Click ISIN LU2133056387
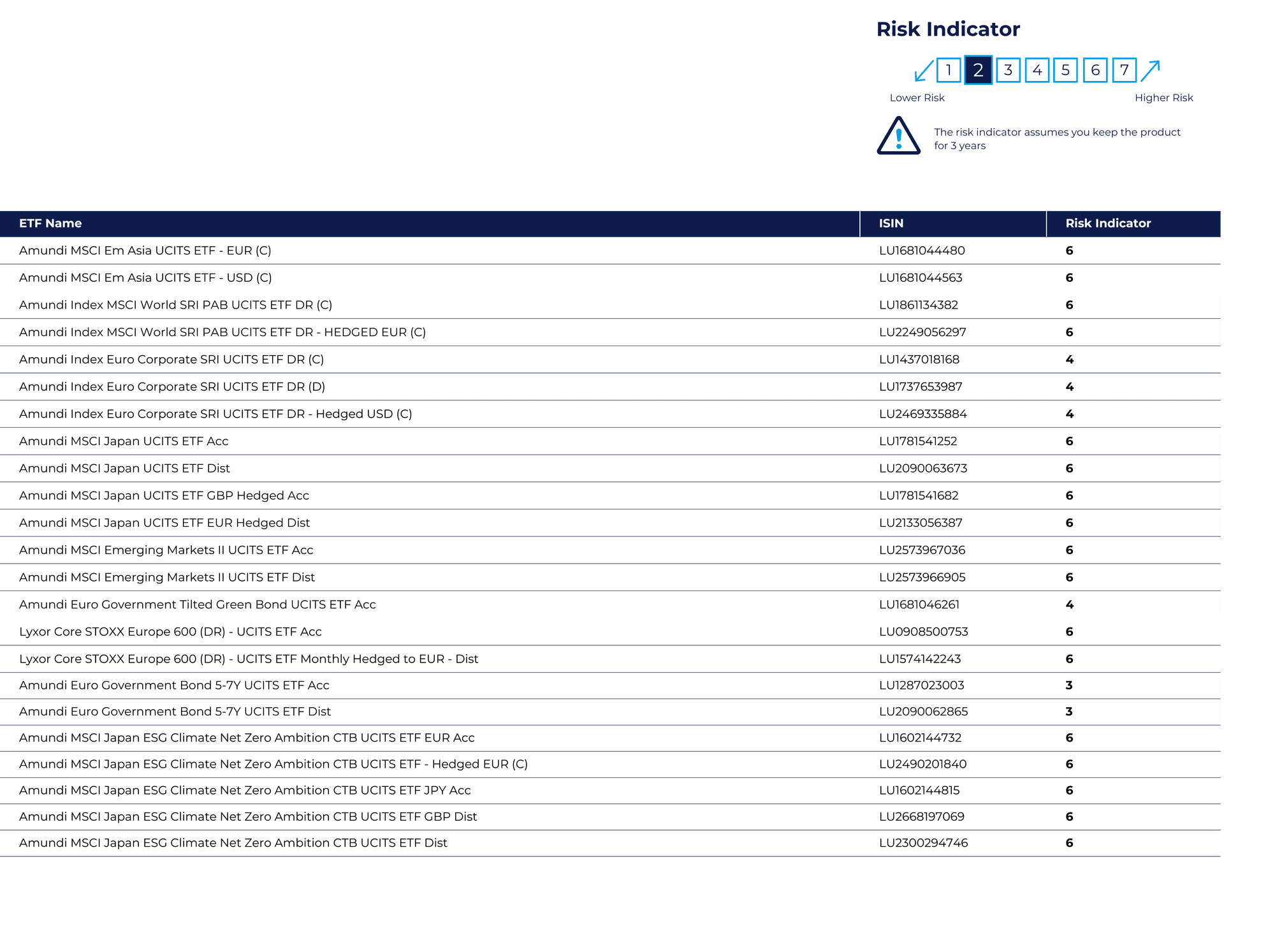Viewport: 1275px width, 952px height. 921,523
